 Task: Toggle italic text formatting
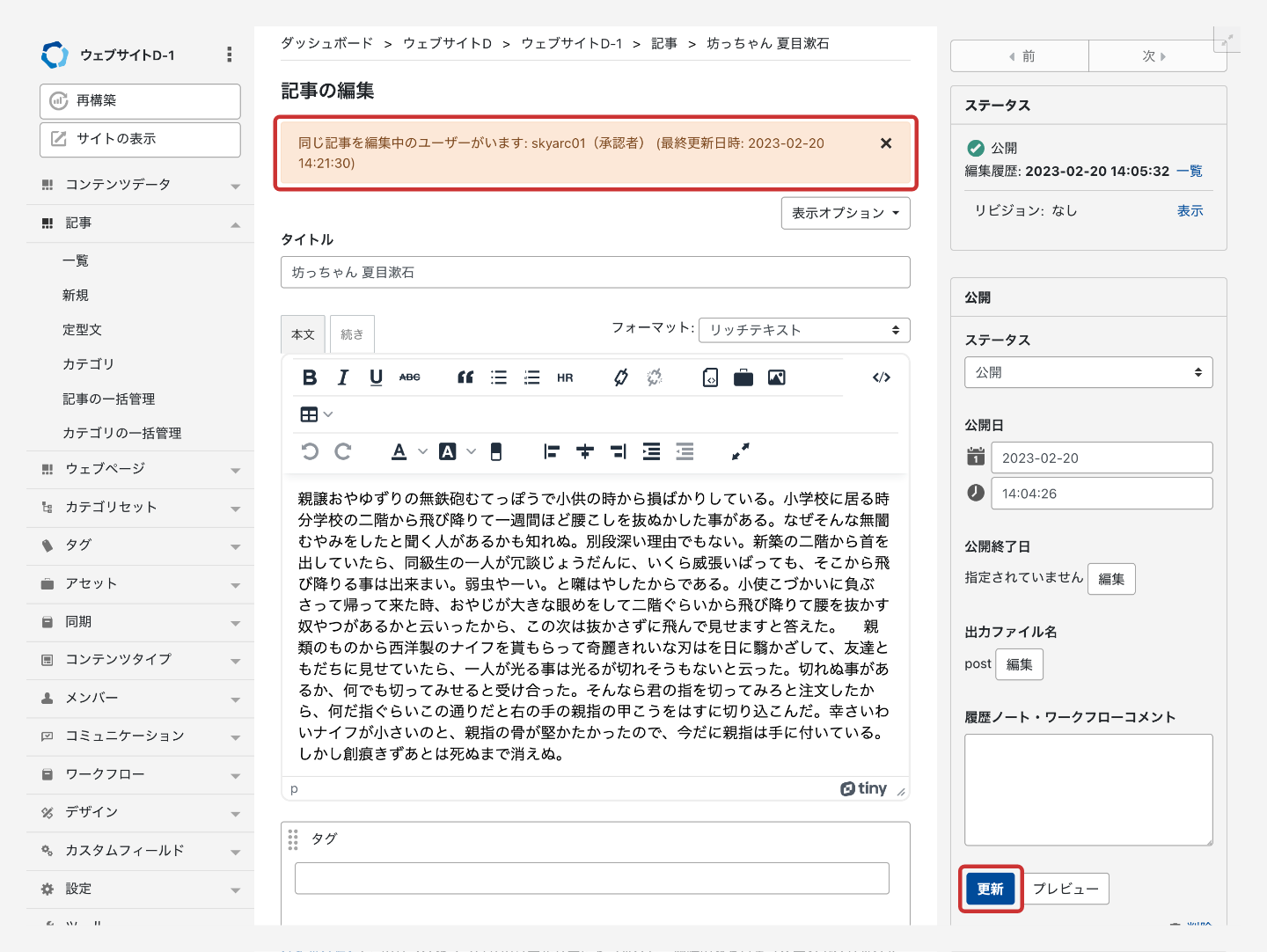coord(343,377)
